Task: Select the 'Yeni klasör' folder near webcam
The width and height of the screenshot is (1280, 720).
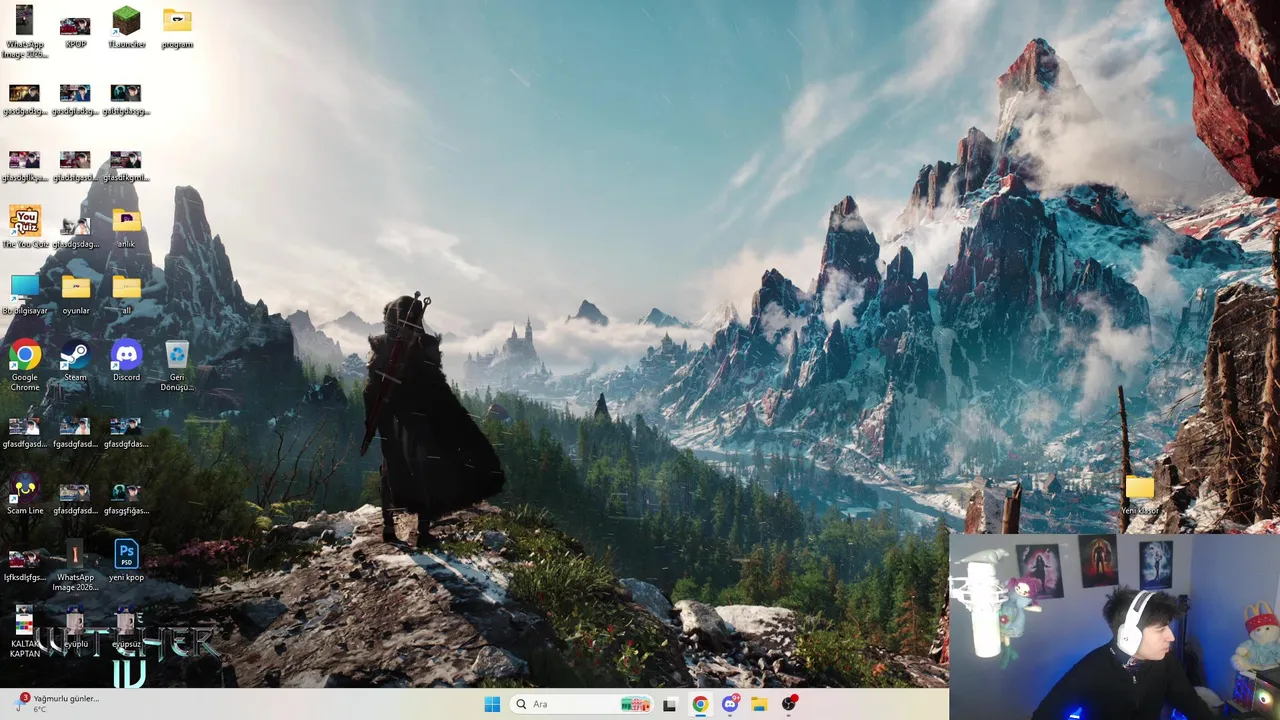Action: (x=1140, y=495)
